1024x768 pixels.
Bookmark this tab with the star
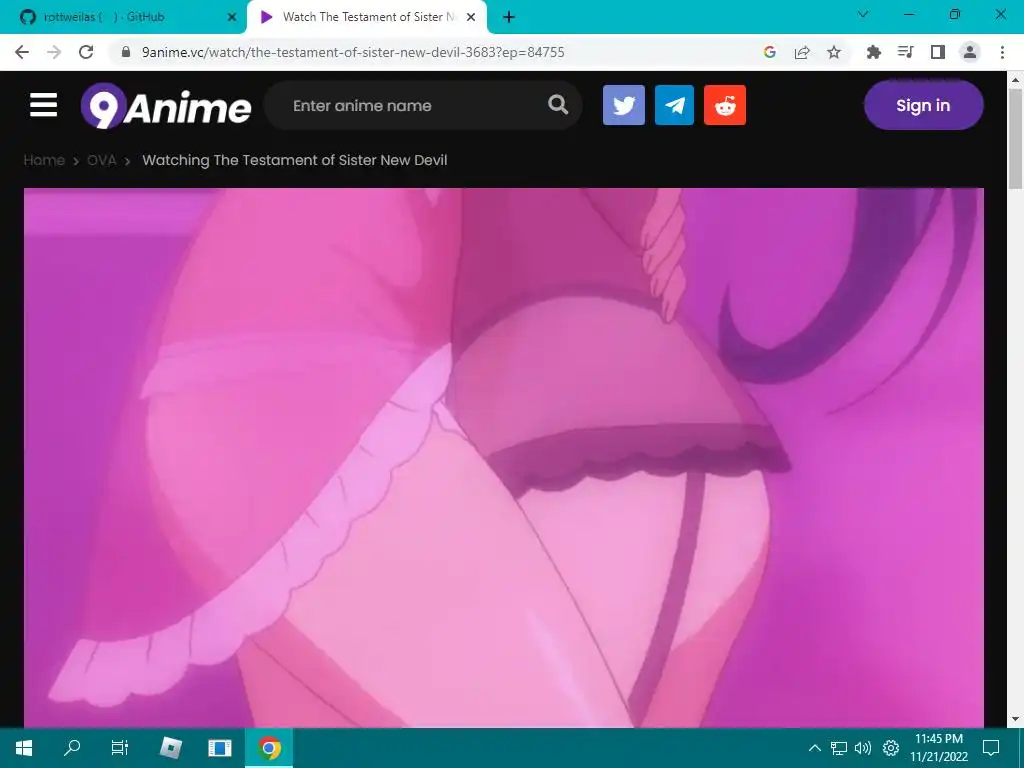click(834, 52)
